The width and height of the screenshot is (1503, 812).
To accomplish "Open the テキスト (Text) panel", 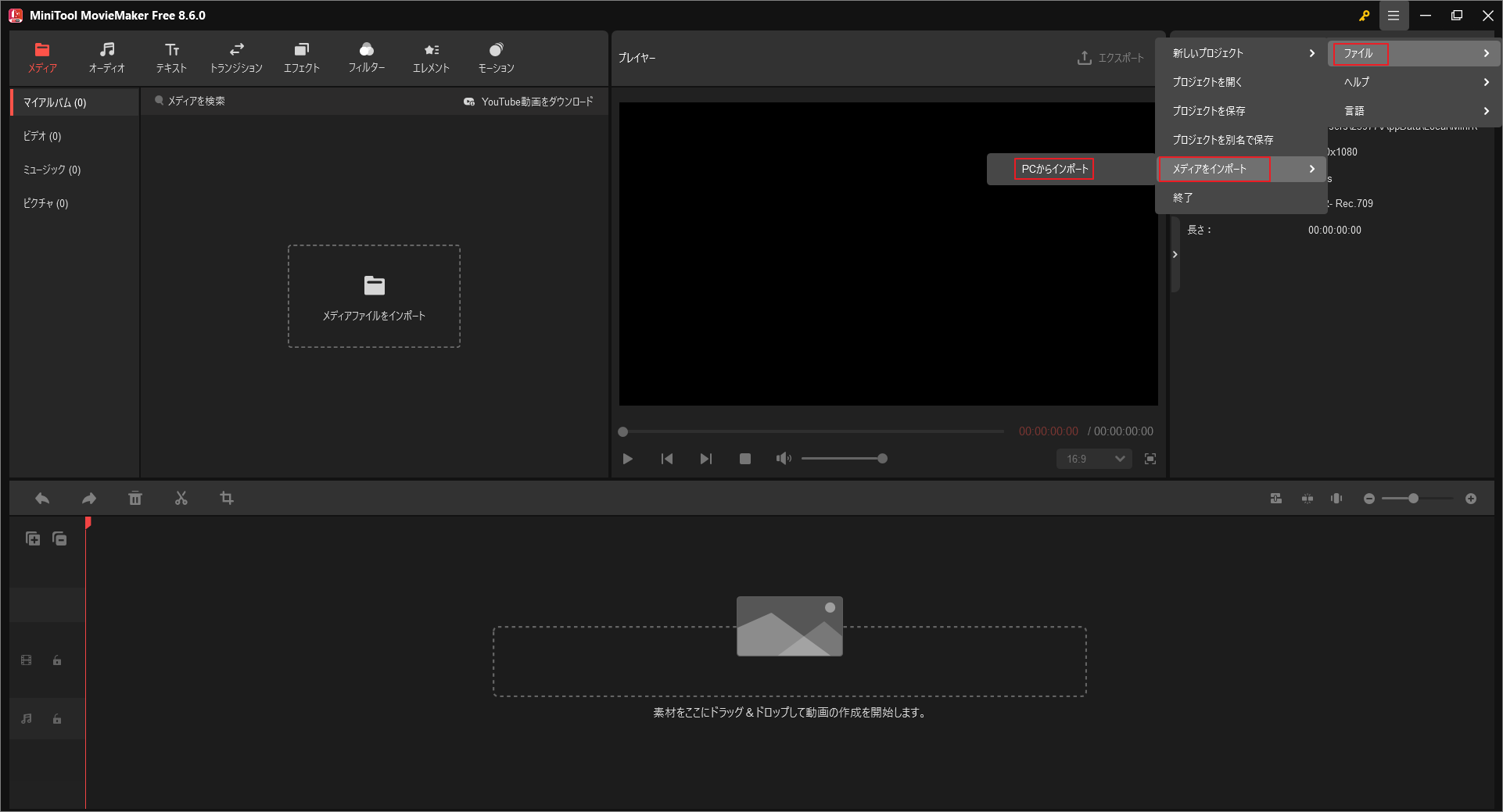I will (170, 57).
